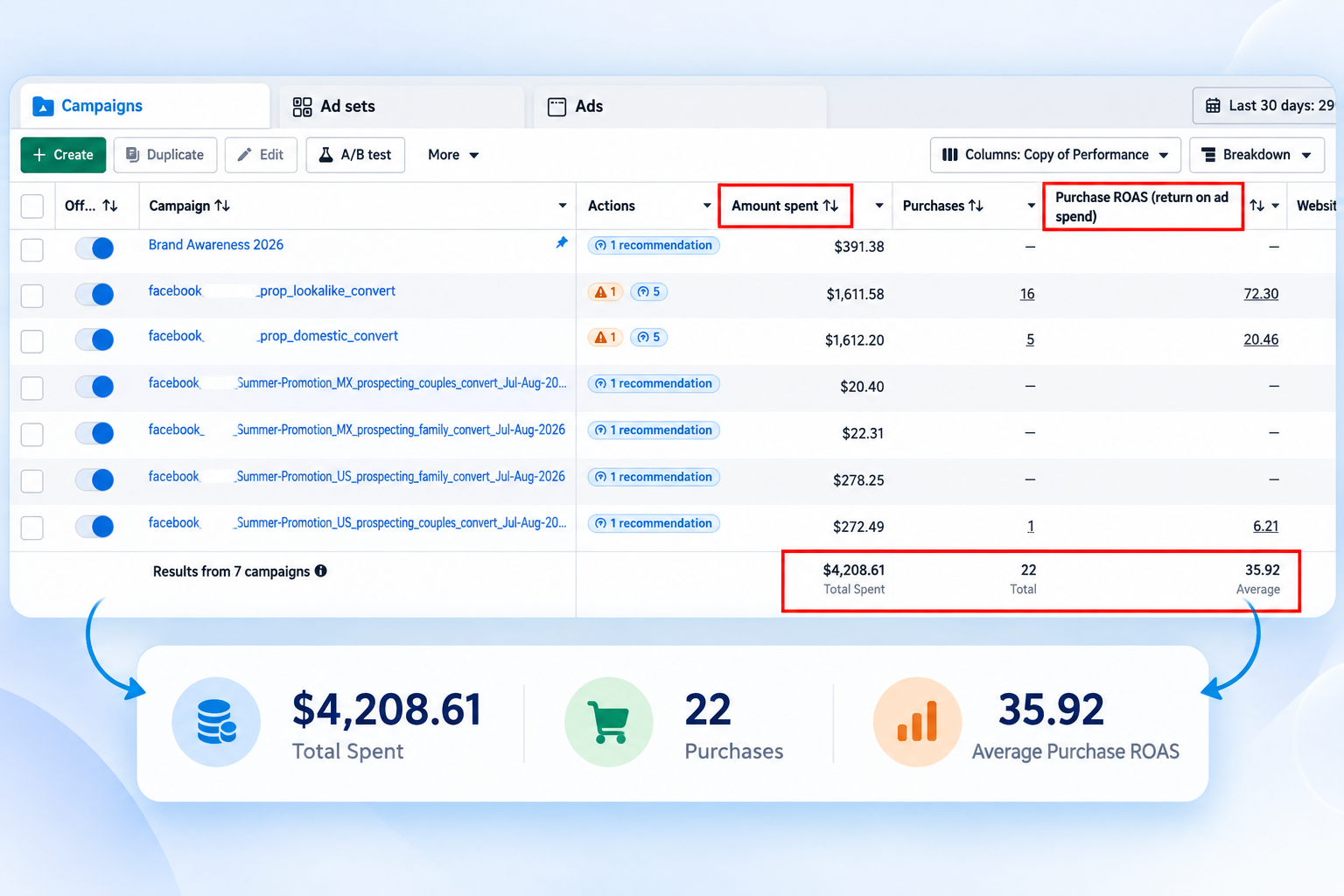Disable the MX_prospecting_family campaign toggle
This screenshot has width=1344, height=896.
pos(94,433)
